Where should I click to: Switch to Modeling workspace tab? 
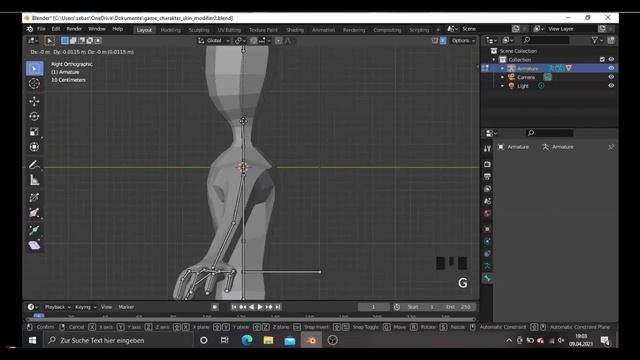(x=171, y=30)
